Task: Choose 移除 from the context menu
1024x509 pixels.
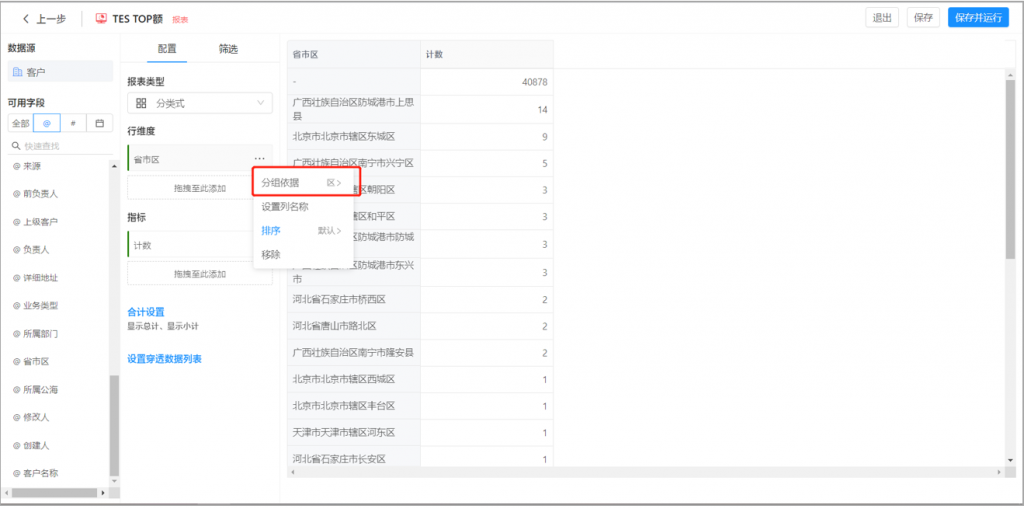Action: 271,255
